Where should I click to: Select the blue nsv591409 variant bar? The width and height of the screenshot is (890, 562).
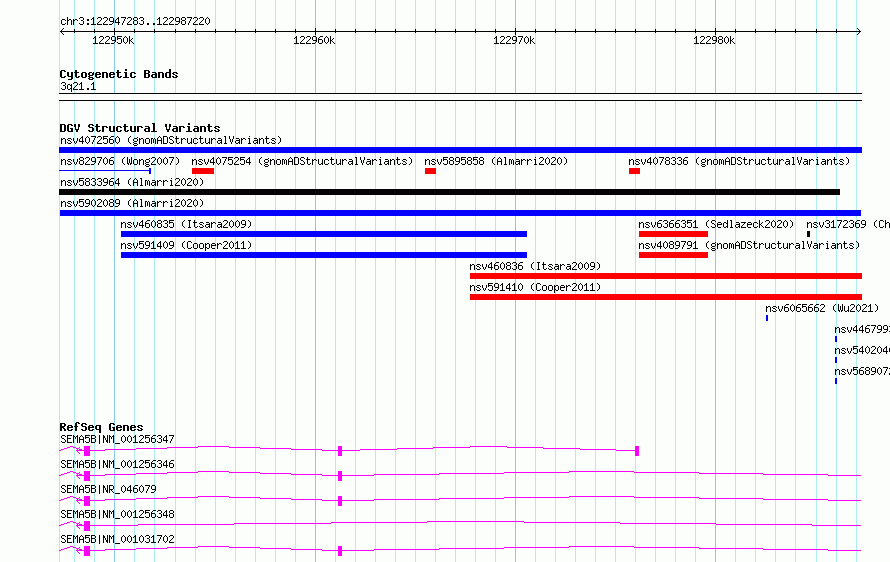coord(324,255)
